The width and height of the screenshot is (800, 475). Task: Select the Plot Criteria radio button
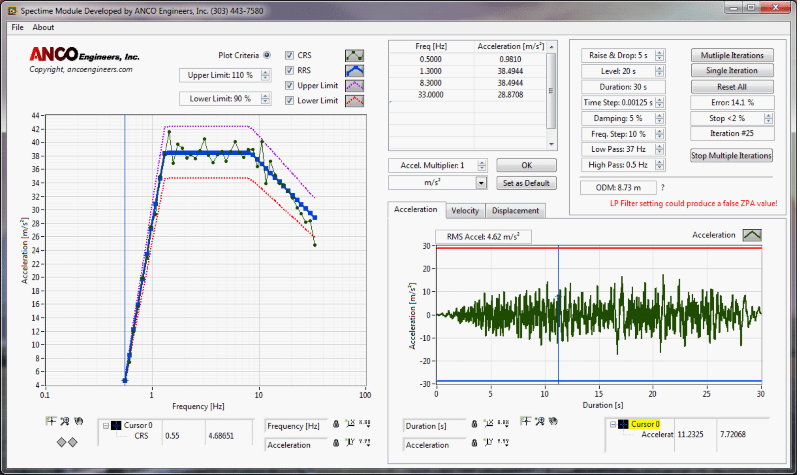(266, 55)
